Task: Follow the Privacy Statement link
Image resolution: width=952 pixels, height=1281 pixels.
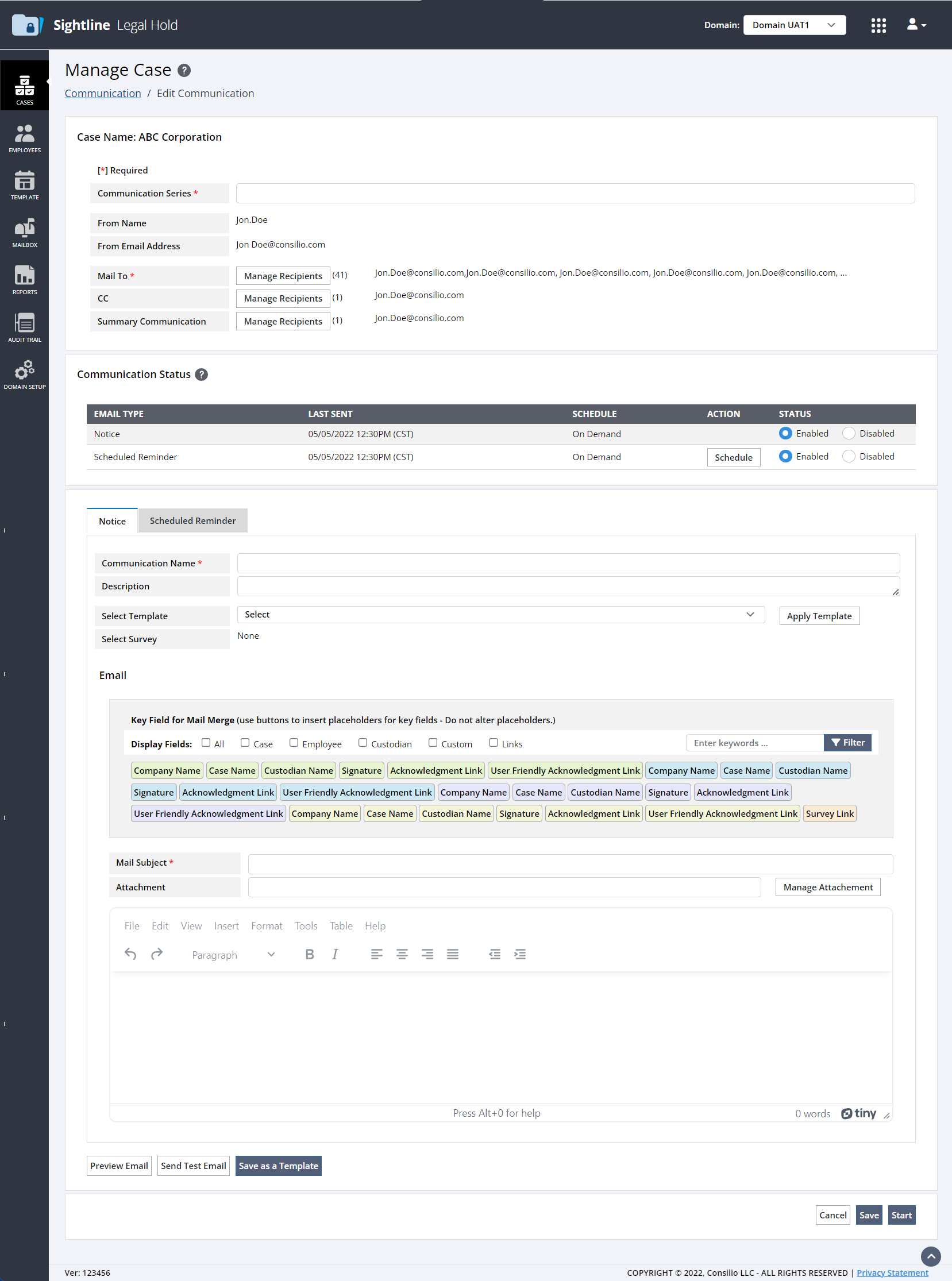Action: pos(892,1272)
